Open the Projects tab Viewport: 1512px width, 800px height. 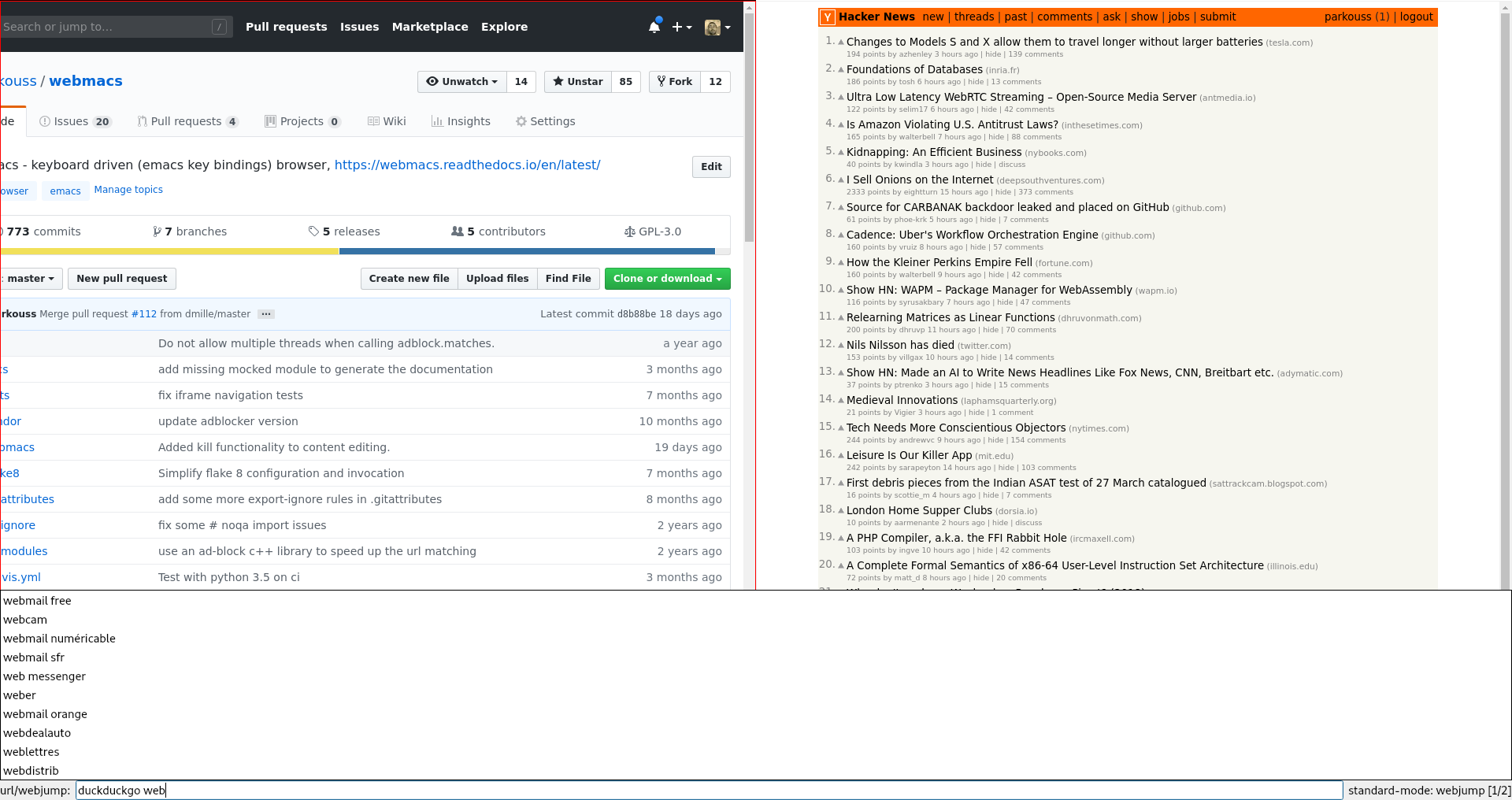[302, 121]
